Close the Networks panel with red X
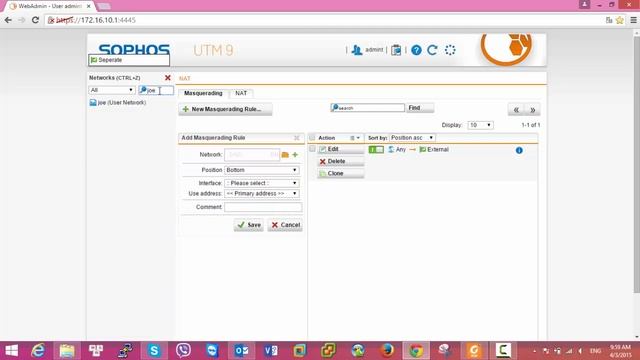The width and height of the screenshot is (640, 360). 167,78
